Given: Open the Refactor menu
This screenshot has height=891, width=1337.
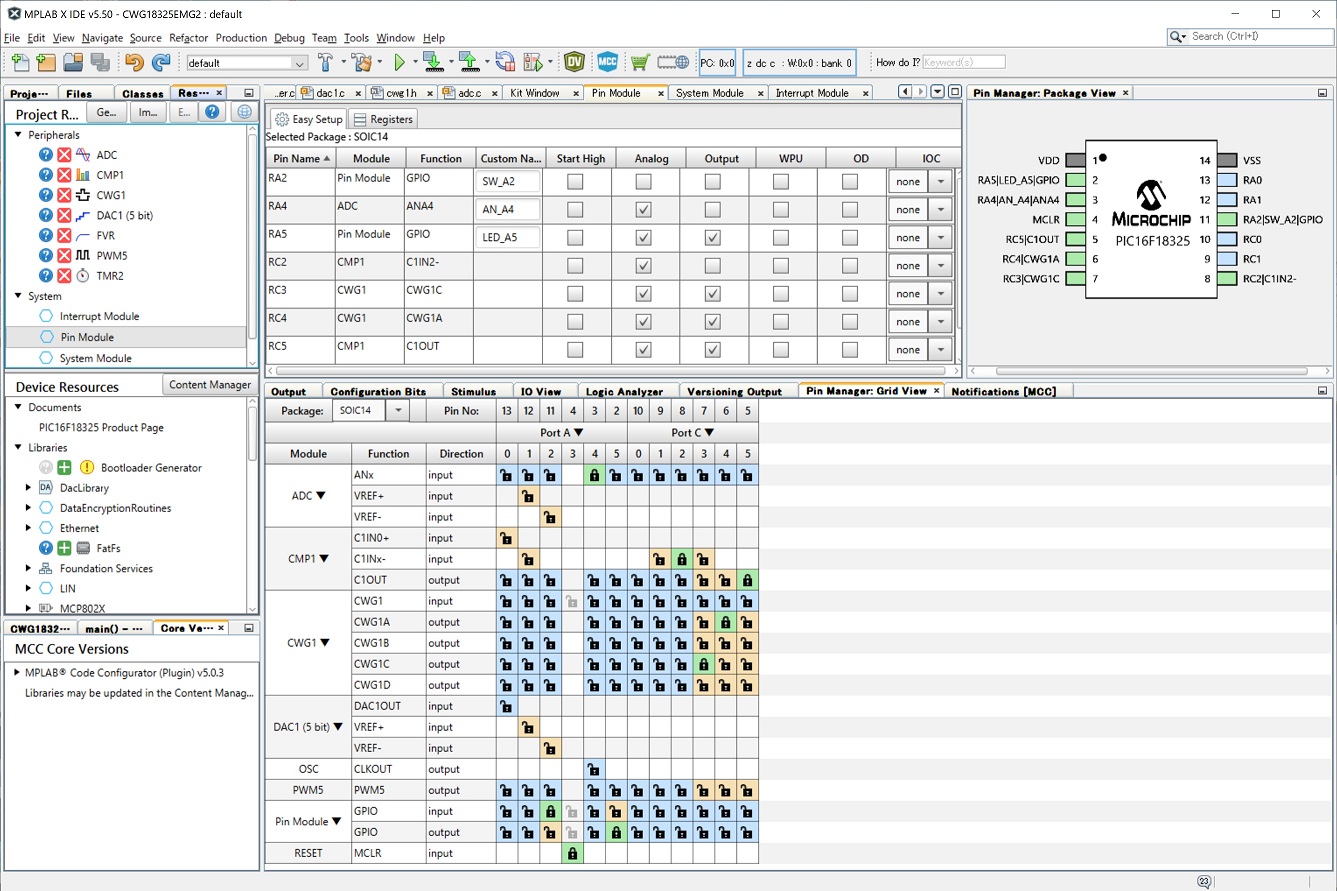Looking at the screenshot, I should [189, 38].
